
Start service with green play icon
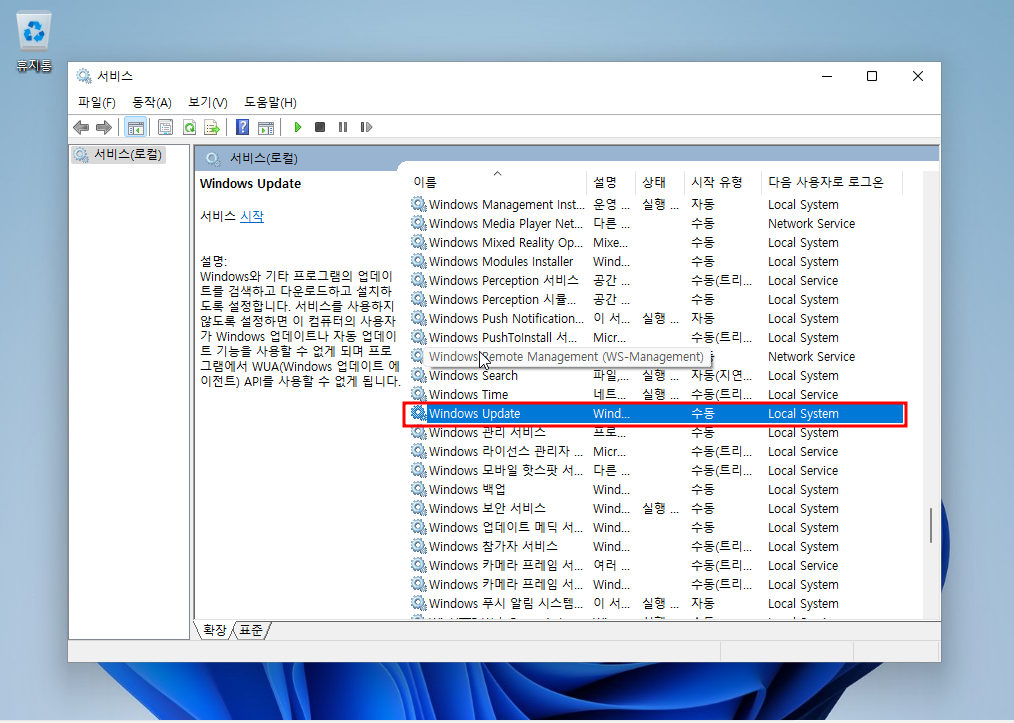pyautogui.click(x=297, y=127)
